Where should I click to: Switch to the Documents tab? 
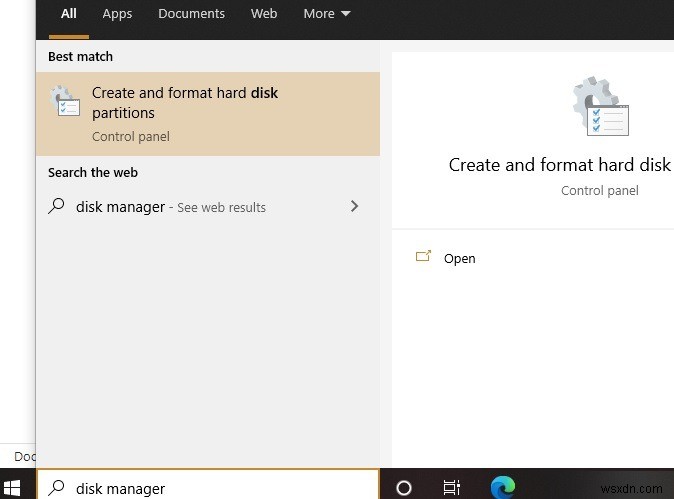191,14
